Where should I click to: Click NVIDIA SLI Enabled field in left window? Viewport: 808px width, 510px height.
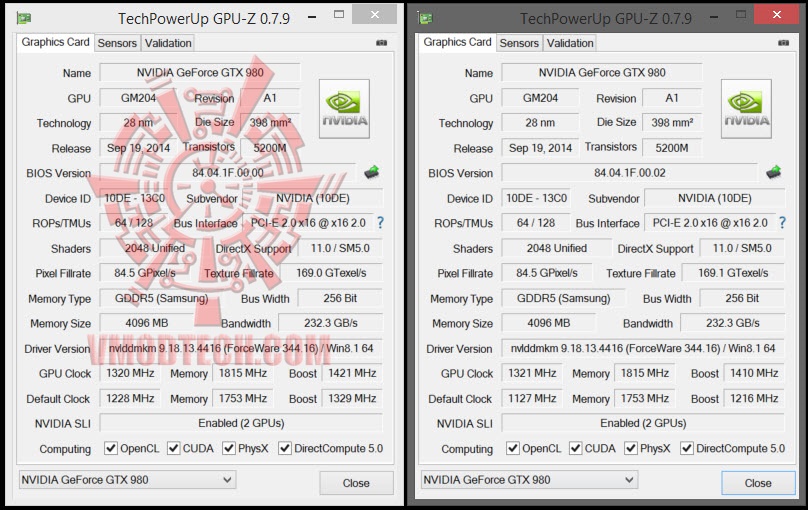pos(241,423)
